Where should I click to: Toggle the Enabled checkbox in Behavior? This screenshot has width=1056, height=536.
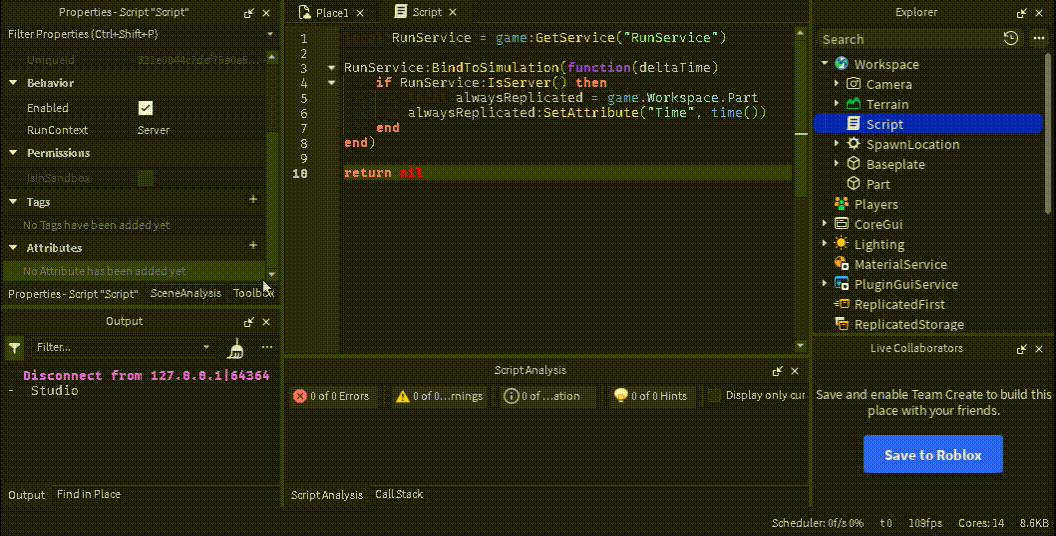tap(145, 108)
